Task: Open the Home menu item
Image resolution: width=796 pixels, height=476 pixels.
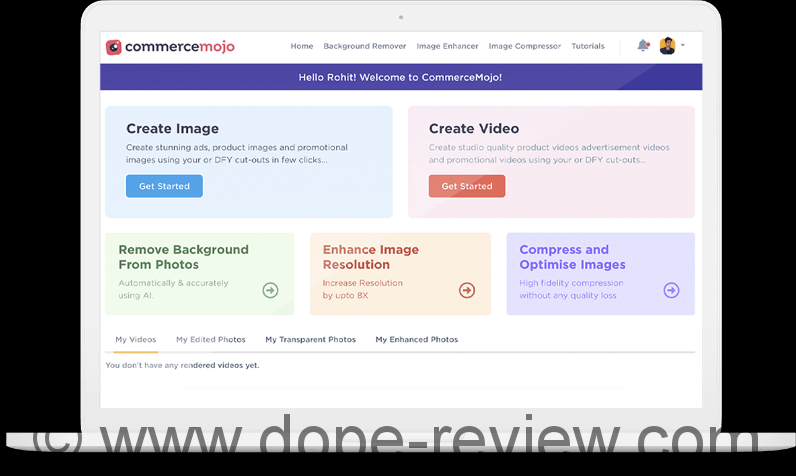Action: [301, 46]
